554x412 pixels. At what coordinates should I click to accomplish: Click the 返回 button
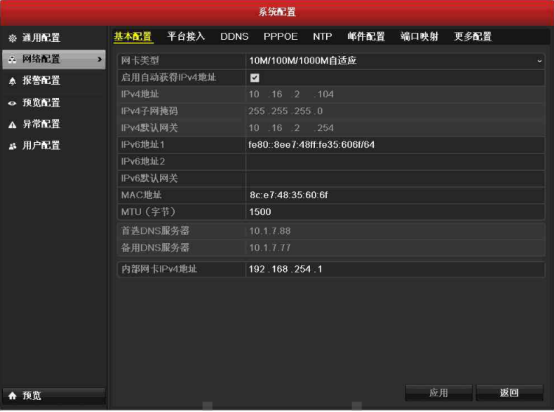(509, 393)
